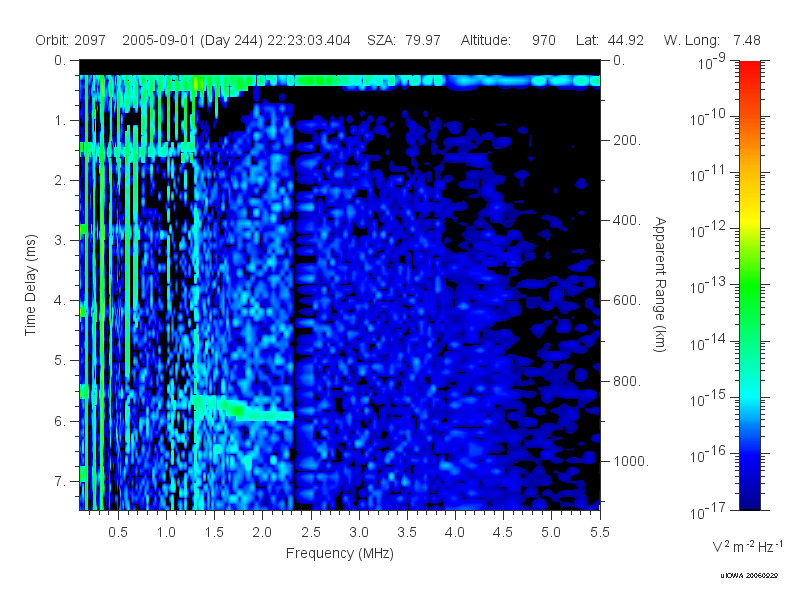Viewport: 800px width, 600px height.
Task: Click the 600. apparent range tick label
Action: point(627,301)
